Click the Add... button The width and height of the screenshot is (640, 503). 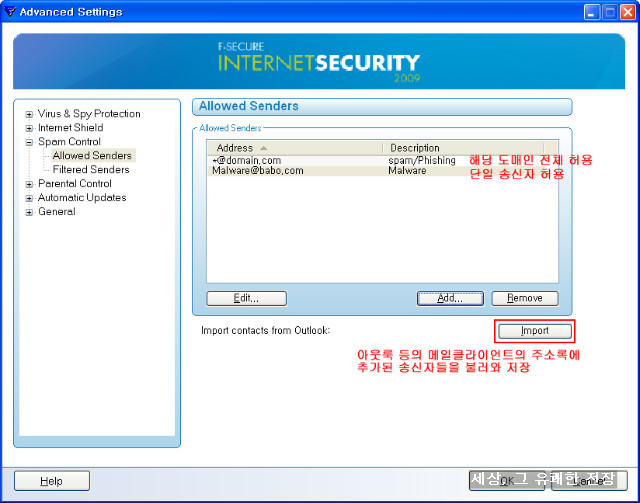click(450, 298)
